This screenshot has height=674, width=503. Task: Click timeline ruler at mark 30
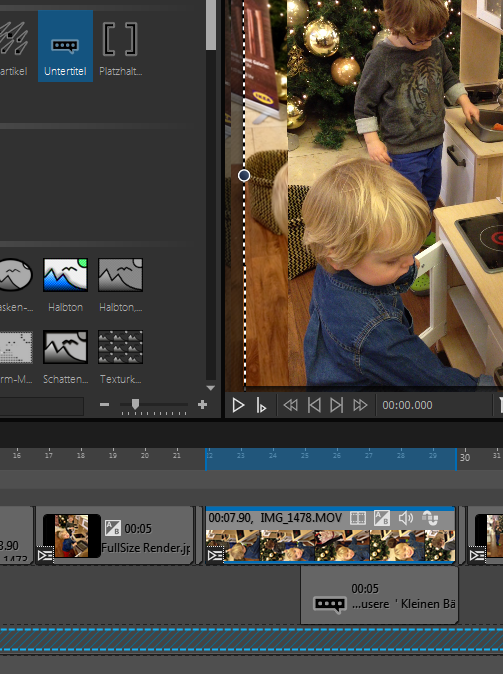point(465,457)
